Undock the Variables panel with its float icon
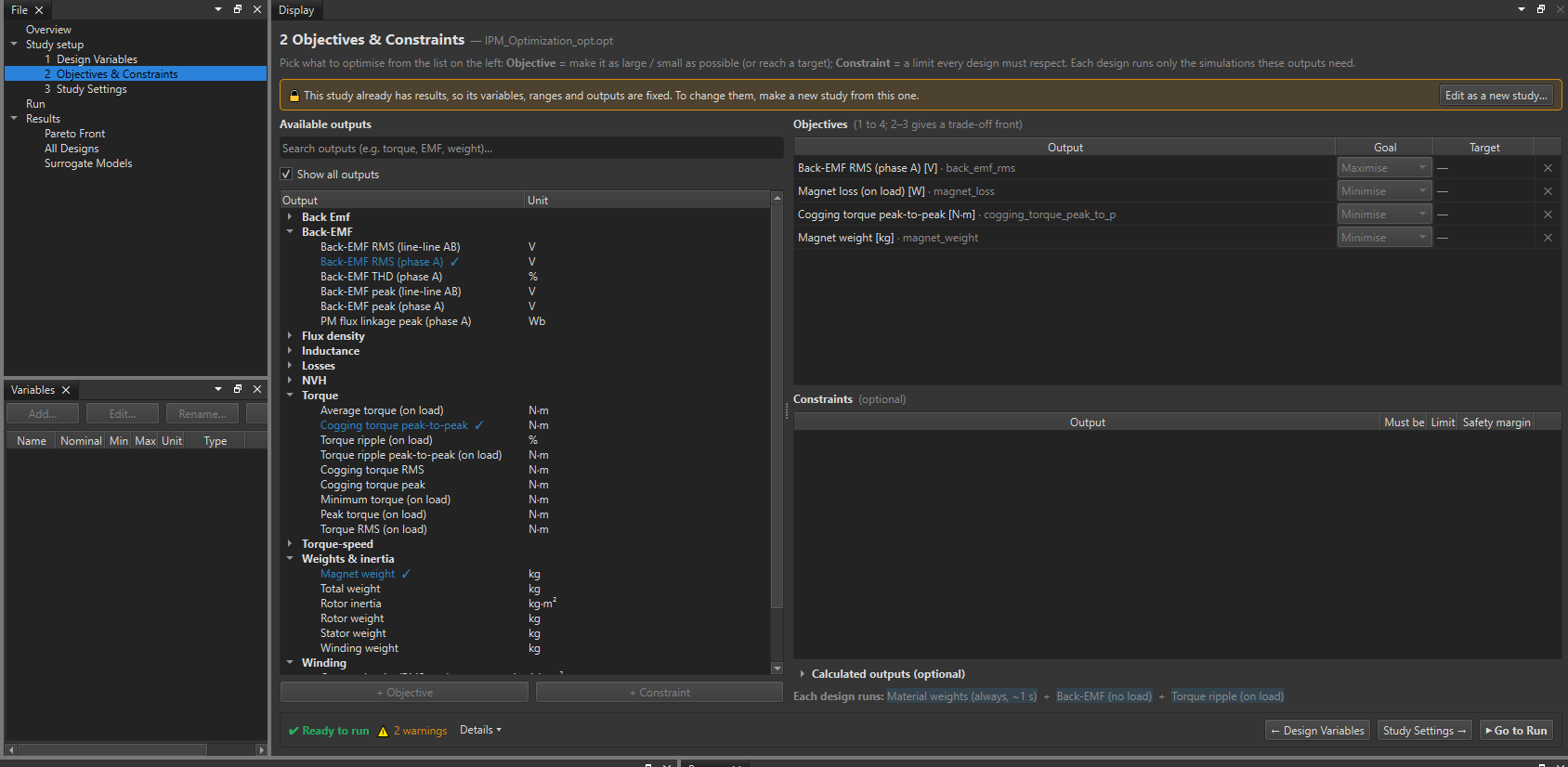Viewport: 1568px width, 767px height. [238, 389]
